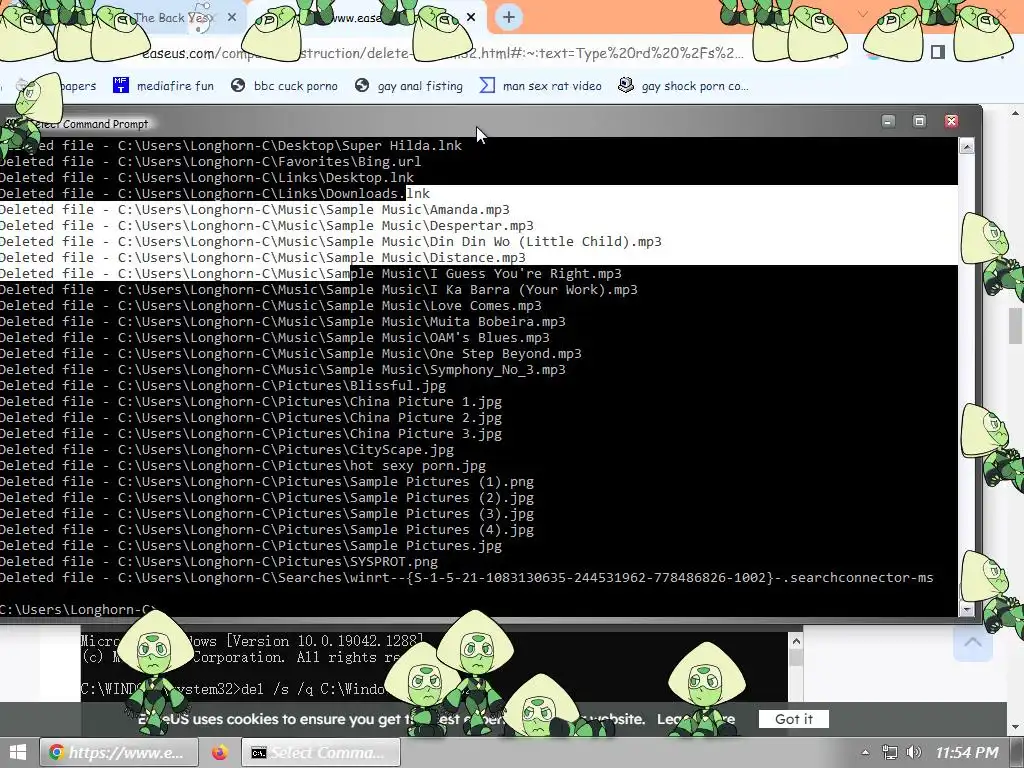The image size is (1024, 768).
Task: Click the line deleting Despertar.mp3
Action: coord(267,225)
